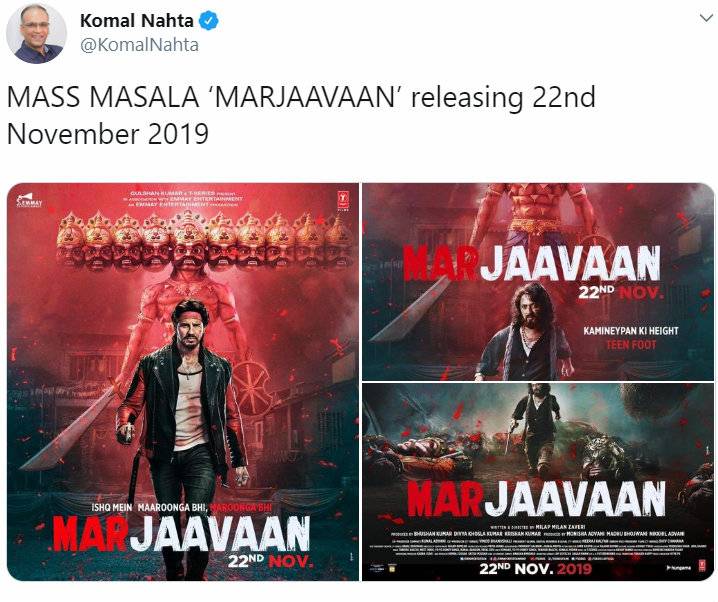Click the T-Series logo on bottom-right poster

pyautogui.click(x=702, y=566)
